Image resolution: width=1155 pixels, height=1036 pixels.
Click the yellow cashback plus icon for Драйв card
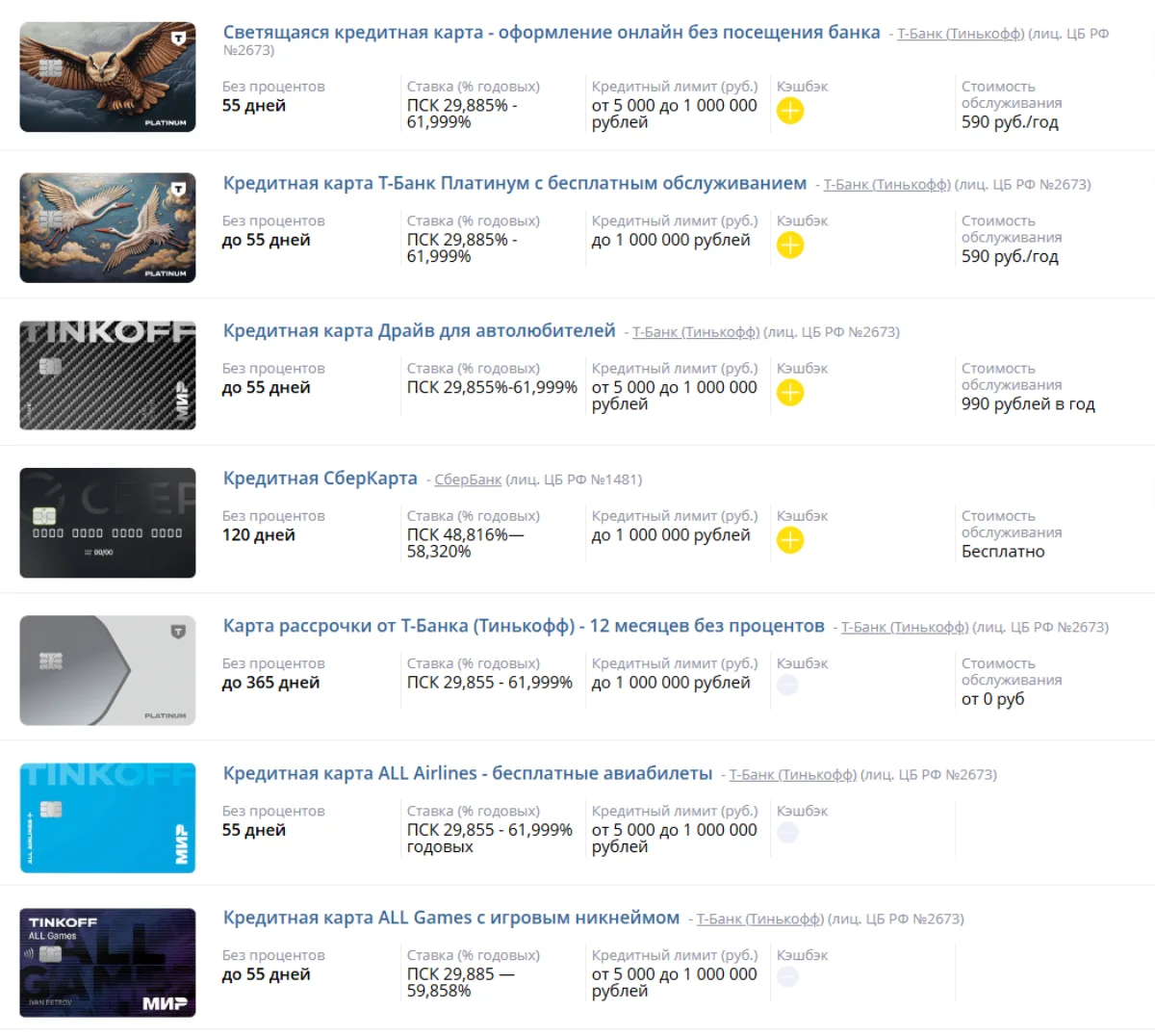tap(790, 393)
